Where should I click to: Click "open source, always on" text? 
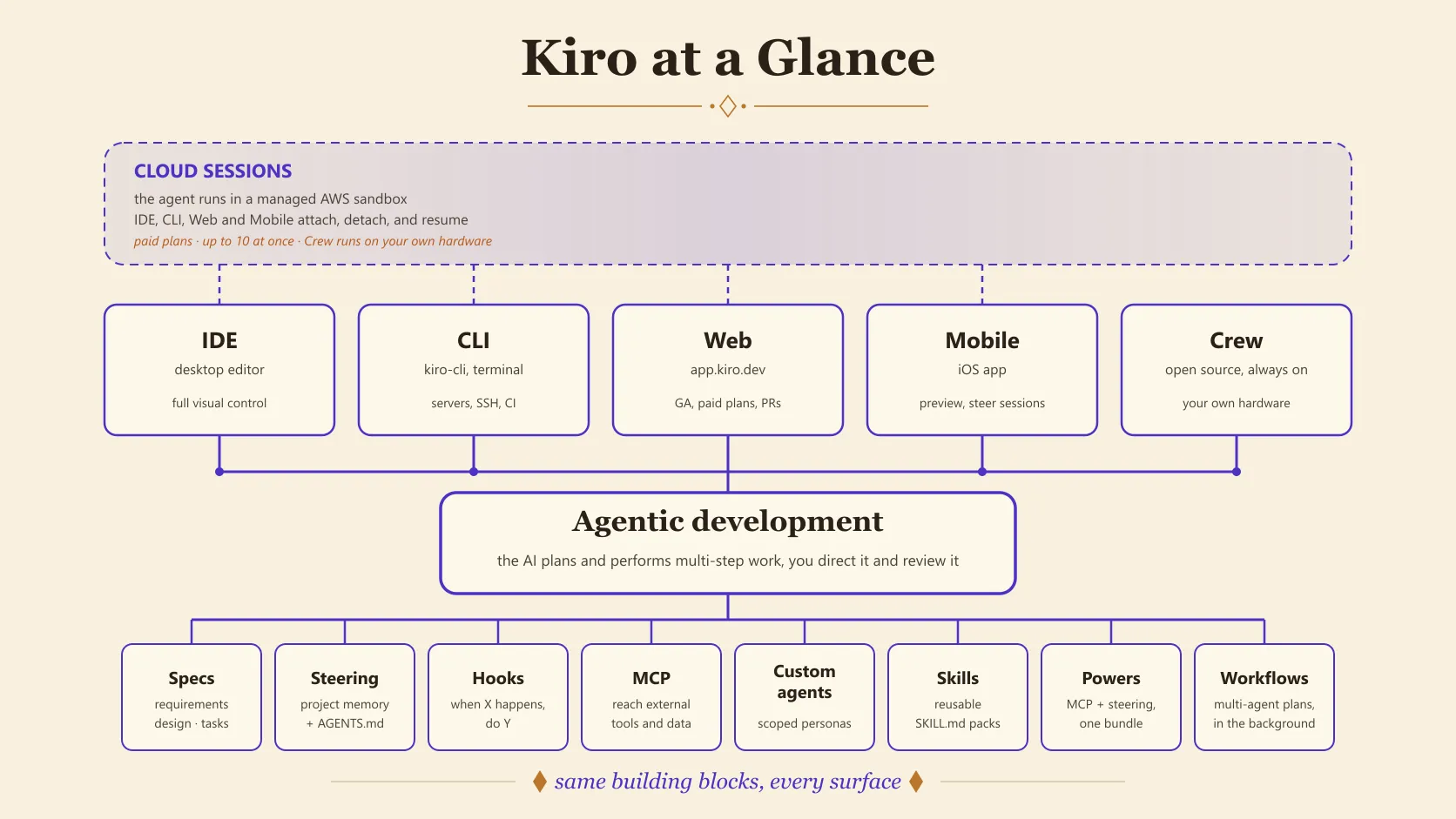1237,369
